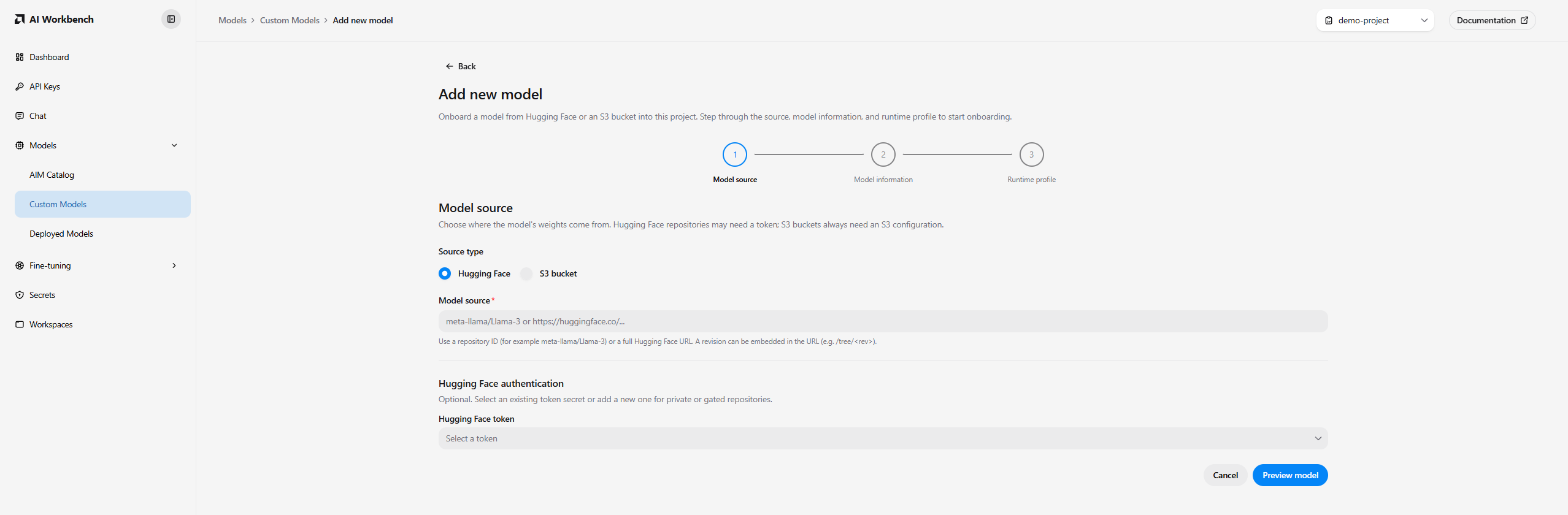
Task: Expand the Fine-tuning sidebar section
Action: point(174,265)
